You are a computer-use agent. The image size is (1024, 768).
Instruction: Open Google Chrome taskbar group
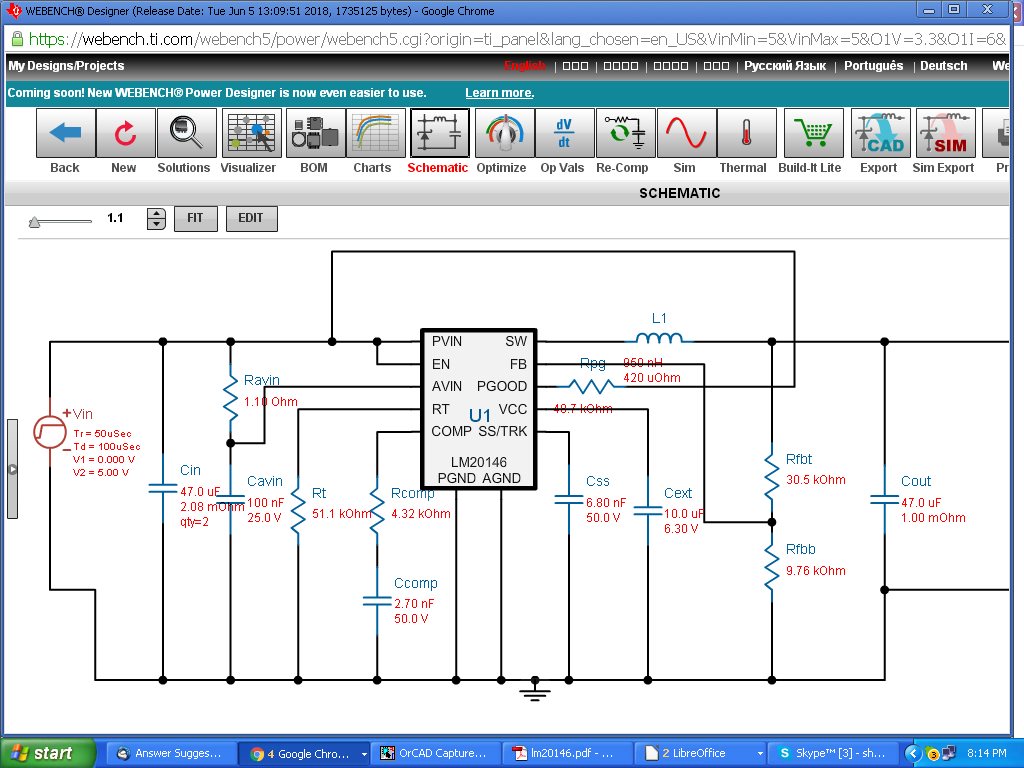coord(304,753)
